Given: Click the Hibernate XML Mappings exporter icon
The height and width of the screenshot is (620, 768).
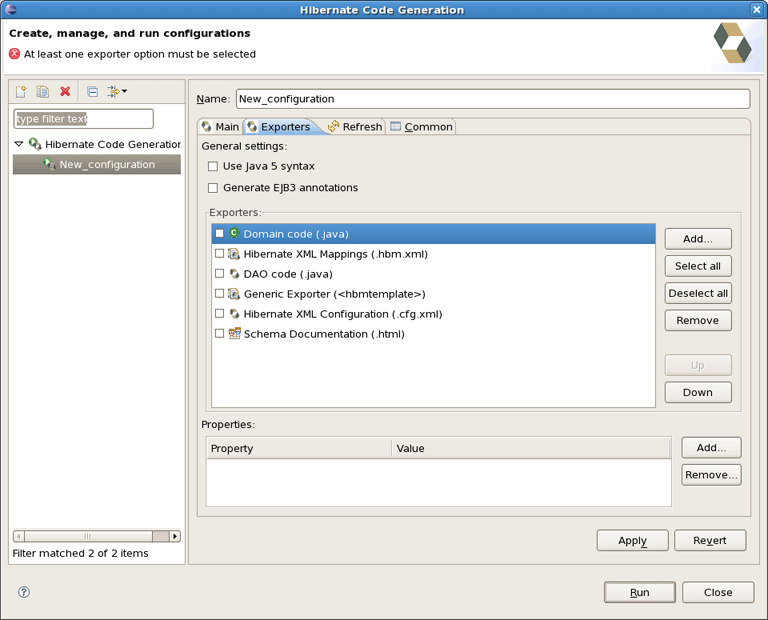Looking at the screenshot, I should 234,254.
